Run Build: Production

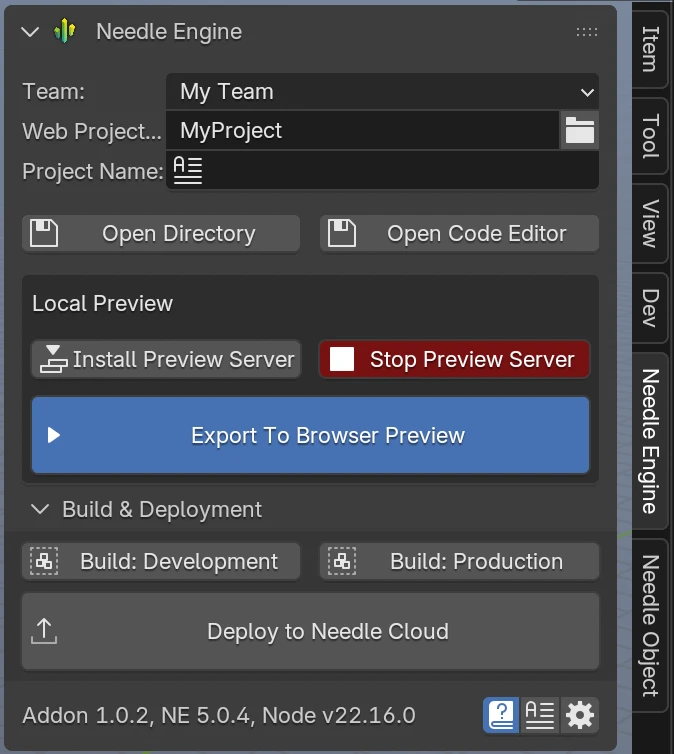pyautogui.click(x=460, y=561)
